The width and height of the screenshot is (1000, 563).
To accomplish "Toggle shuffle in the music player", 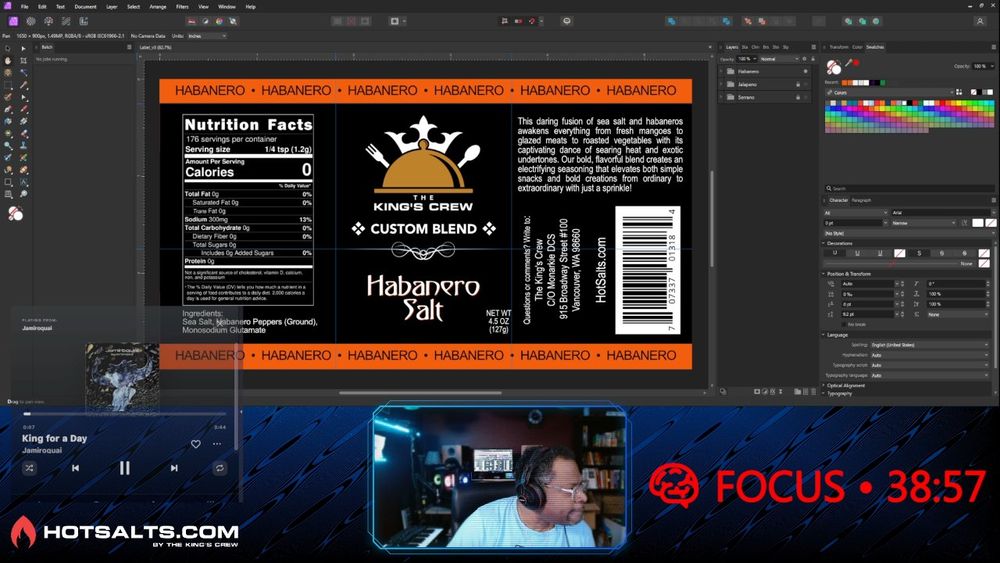I will click(x=29, y=468).
